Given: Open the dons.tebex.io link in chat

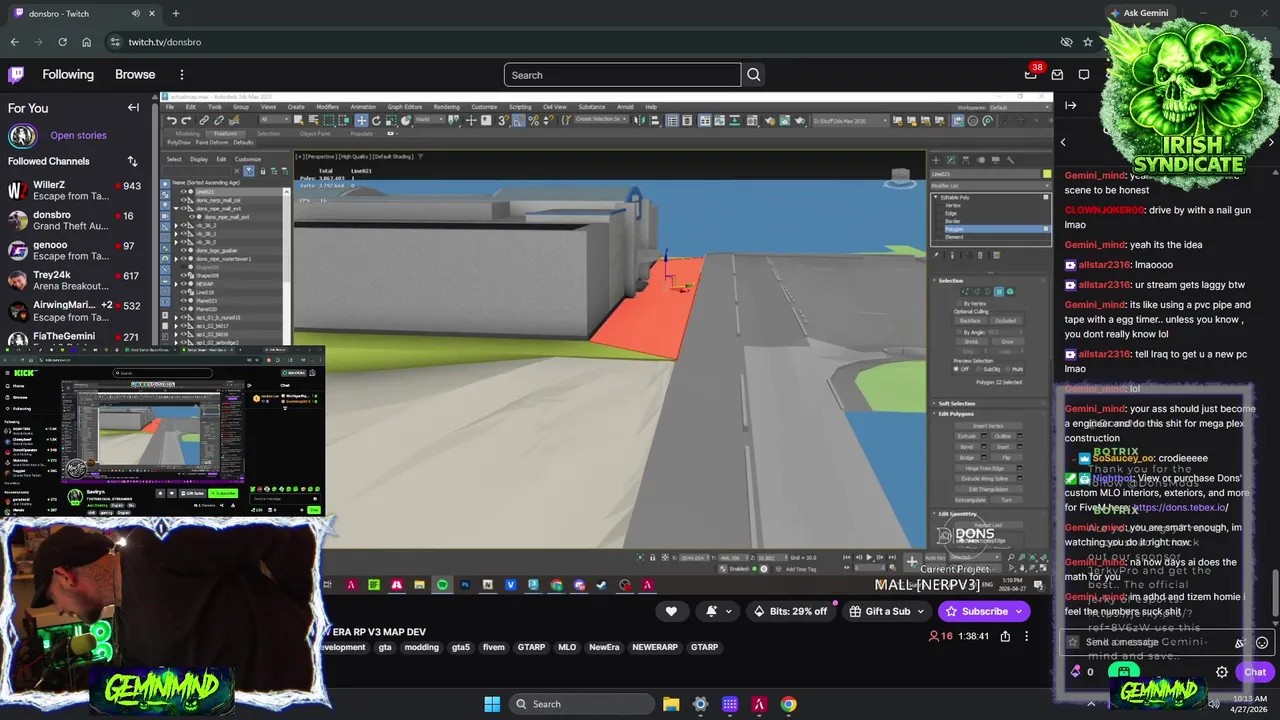Looking at the screenshot, I should coord(1180,508).
